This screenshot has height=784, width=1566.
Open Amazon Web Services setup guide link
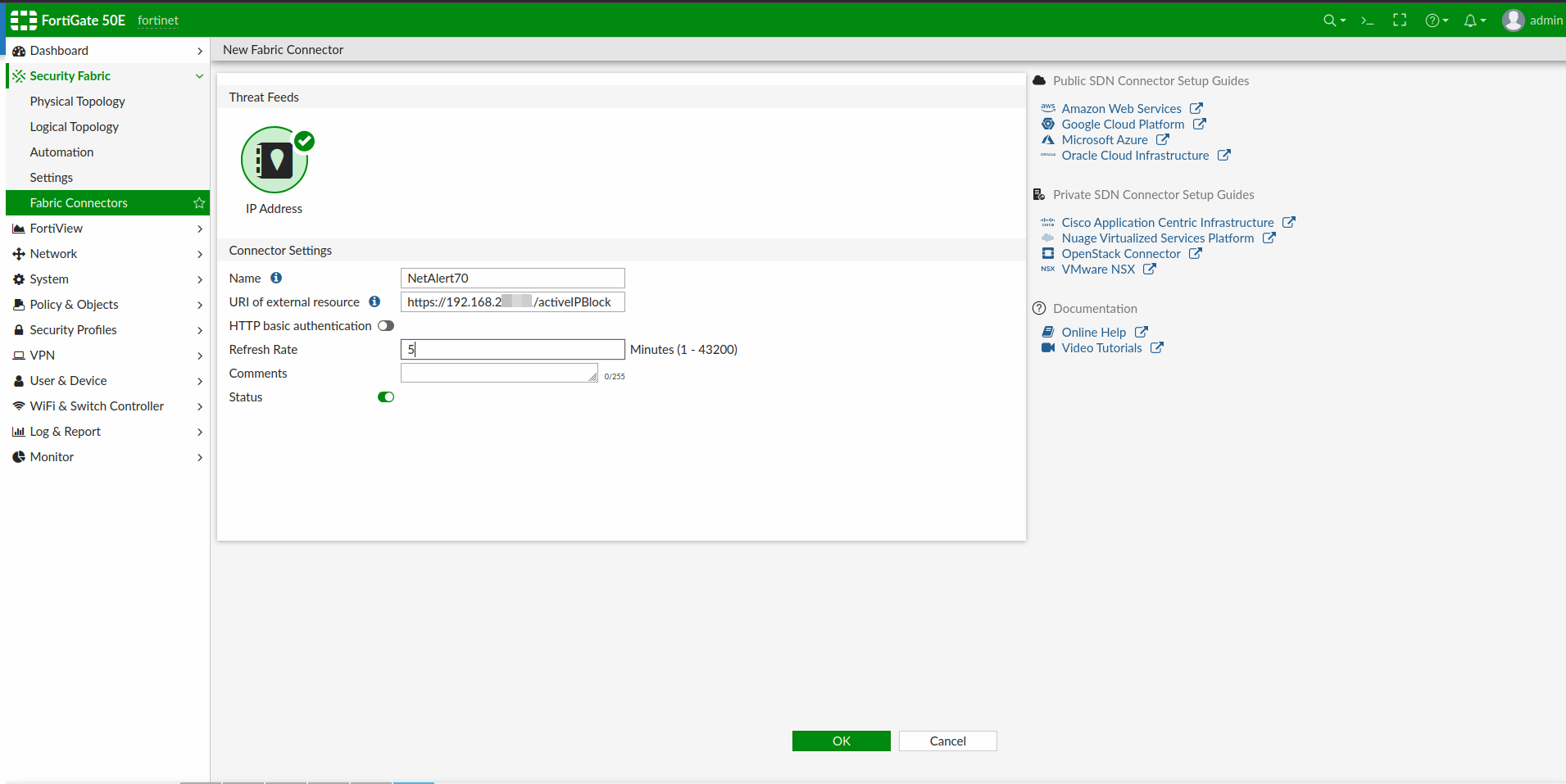pos(1121,108)
